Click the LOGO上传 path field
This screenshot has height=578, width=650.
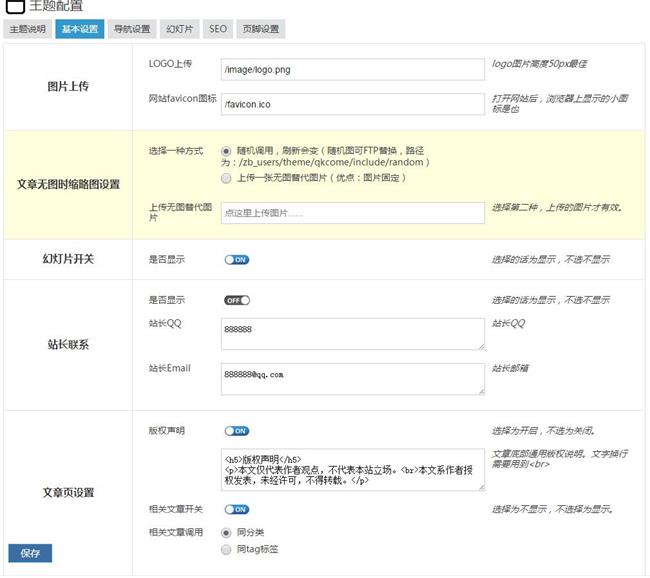[352, 69]
